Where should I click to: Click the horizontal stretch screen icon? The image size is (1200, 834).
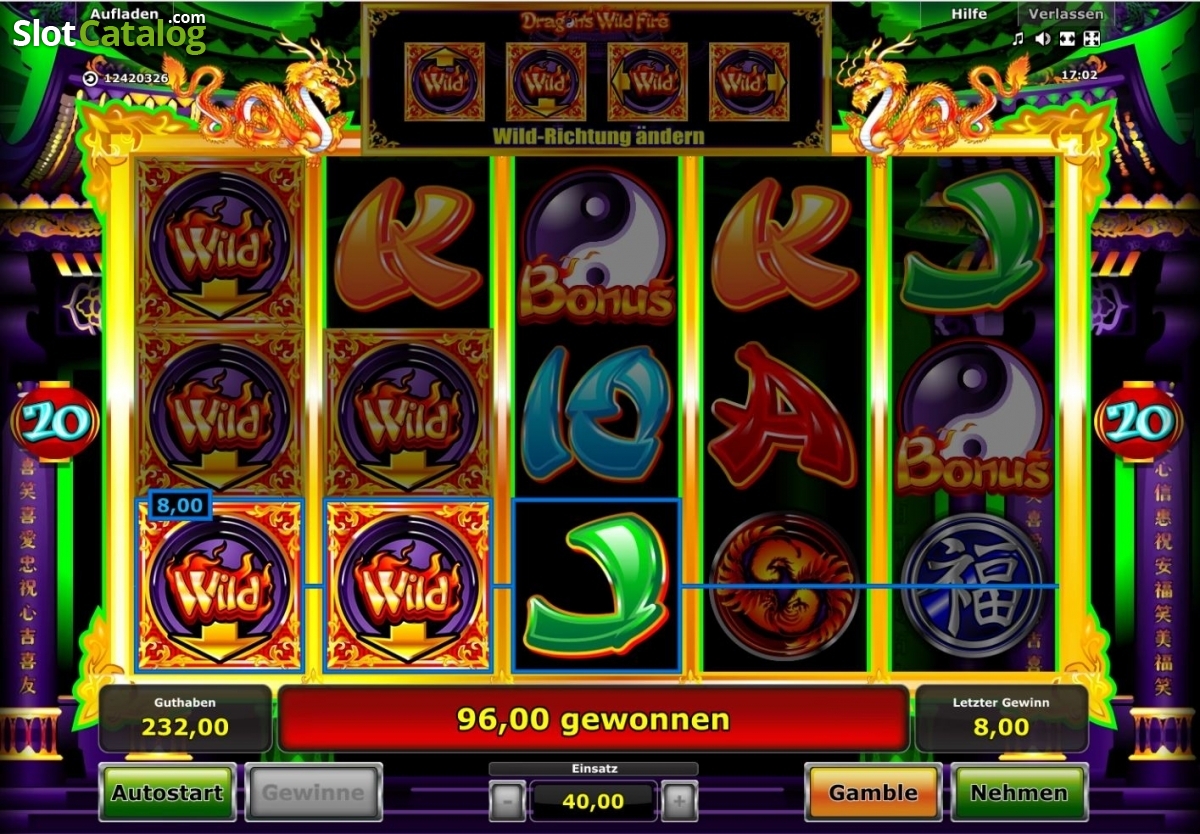pos(1067,39)
